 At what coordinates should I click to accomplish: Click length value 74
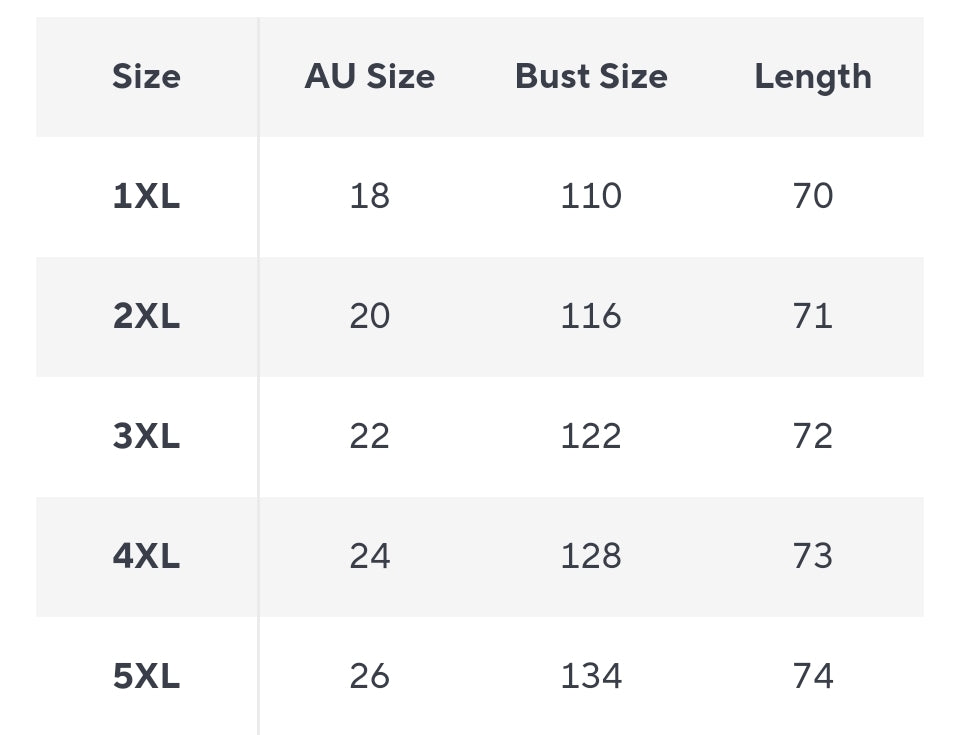[812, 676]
